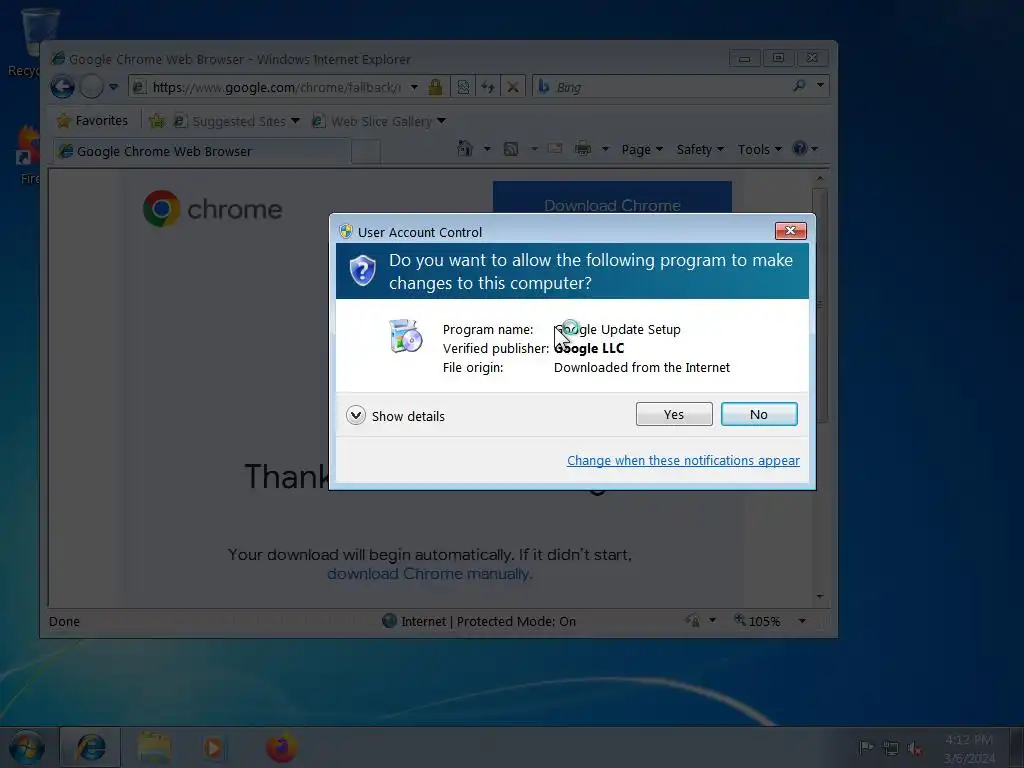Click Forward arrow in Internet Explorer
Screen dimensions: 1024x768
(92, 86)
